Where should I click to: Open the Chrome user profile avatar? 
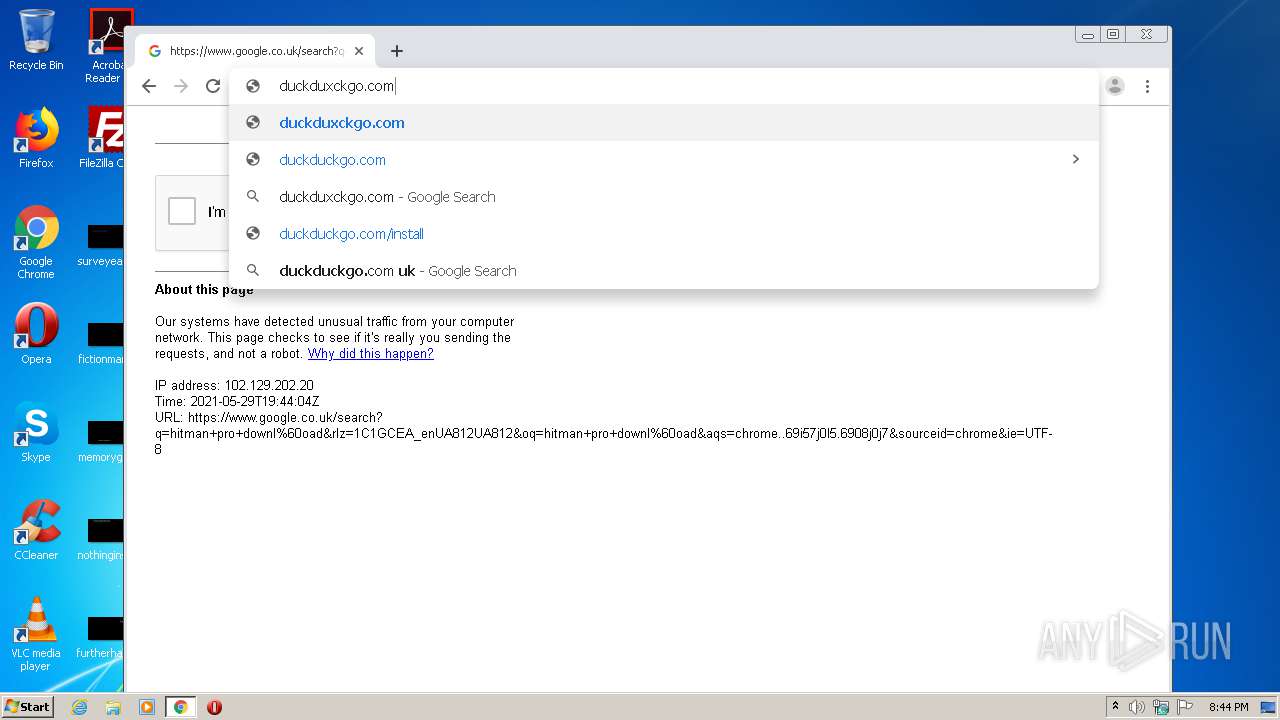(1115, 86)
